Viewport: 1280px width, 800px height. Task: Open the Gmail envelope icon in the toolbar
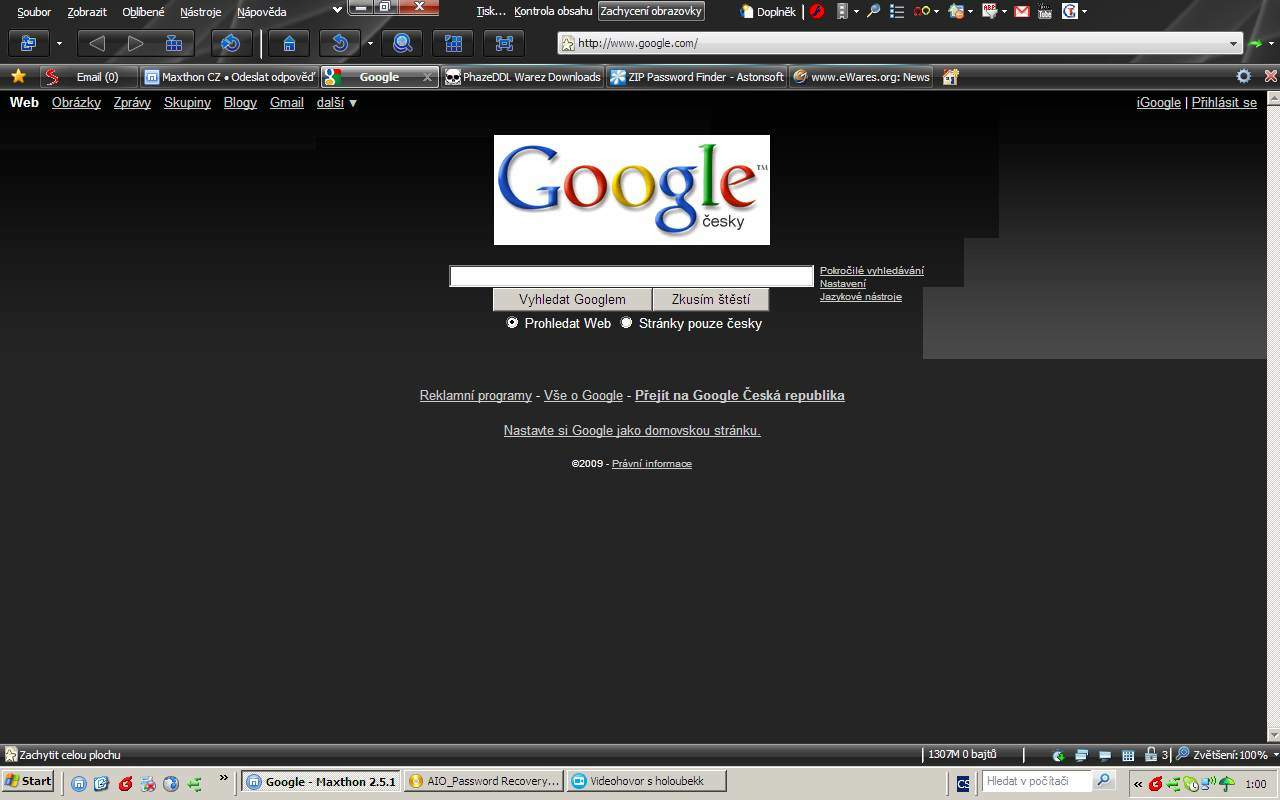1021,12
